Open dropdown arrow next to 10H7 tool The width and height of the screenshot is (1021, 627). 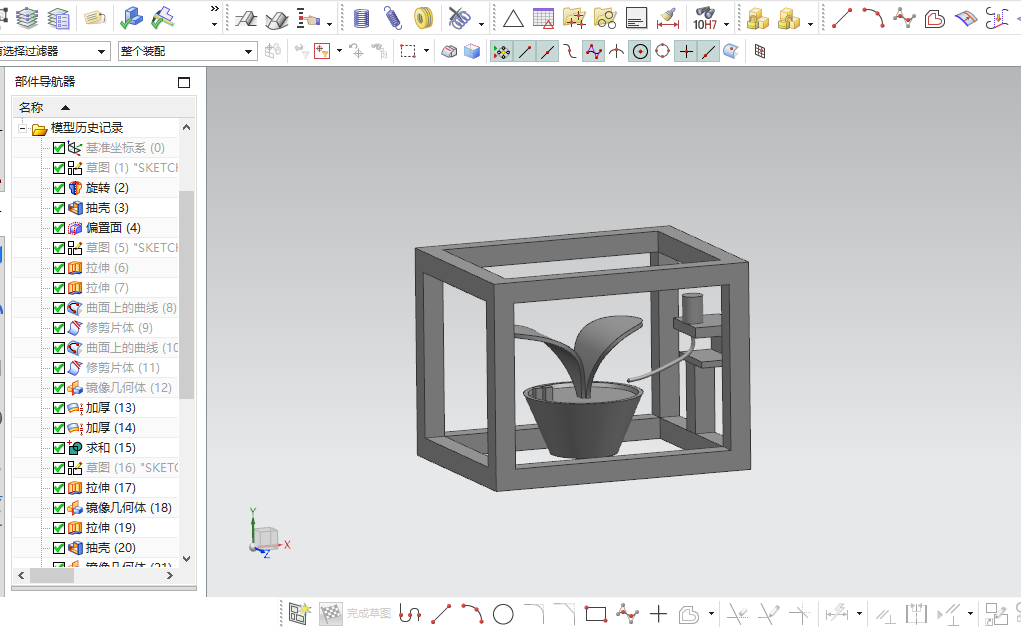click(726, 25)
